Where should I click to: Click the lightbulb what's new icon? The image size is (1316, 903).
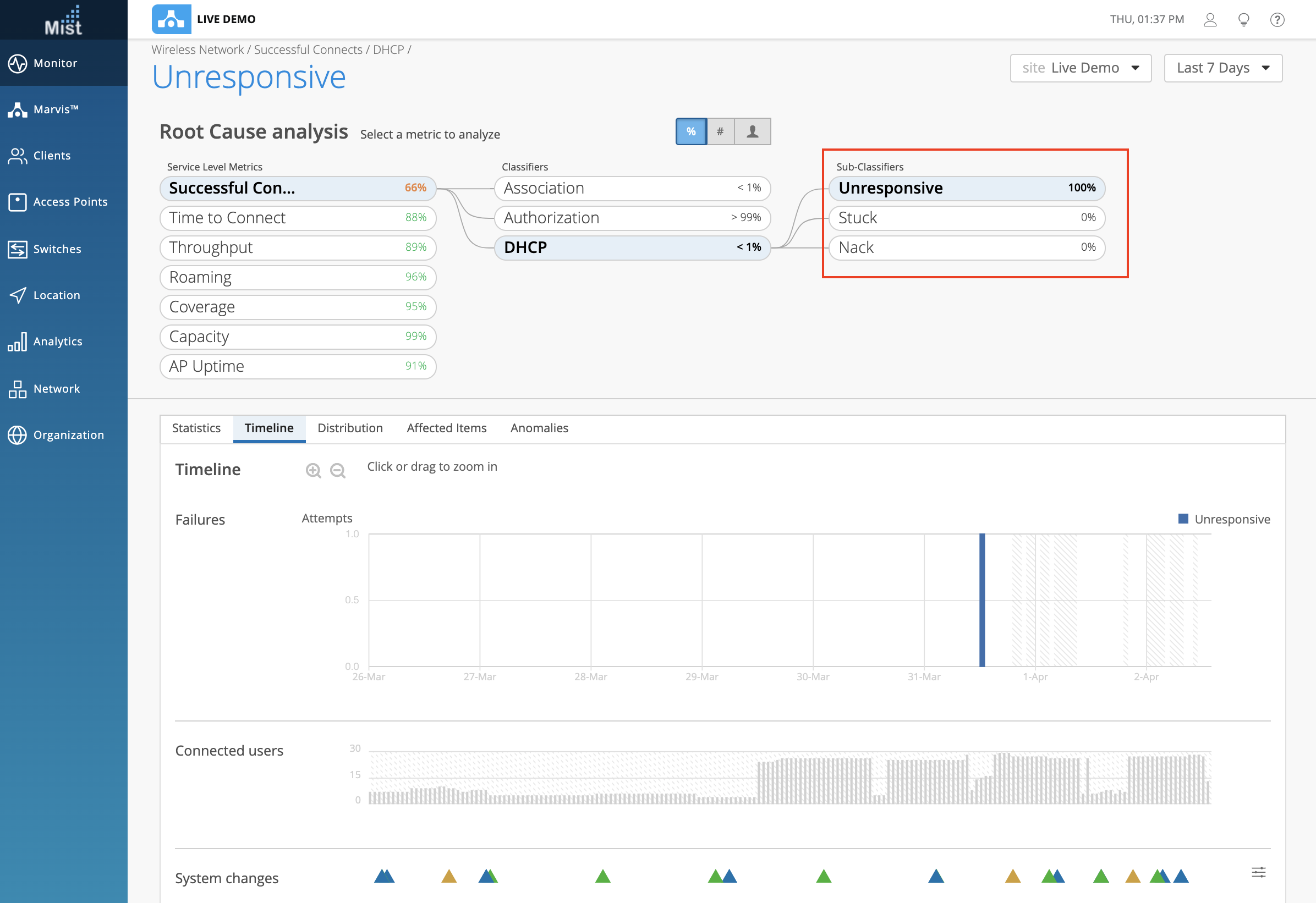click(1243, 20)
